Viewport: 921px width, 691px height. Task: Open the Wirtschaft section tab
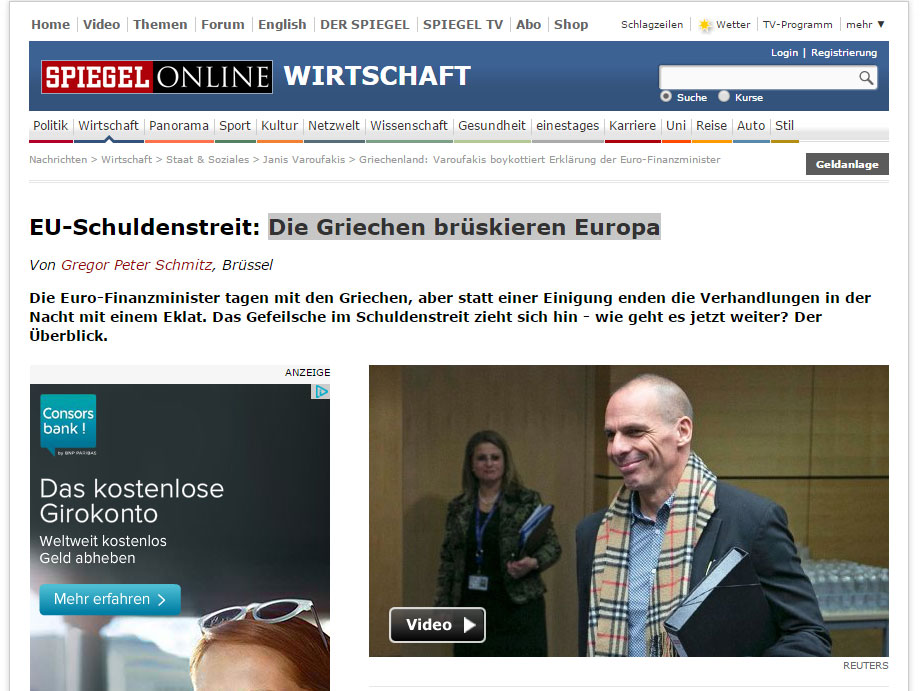[109, 126]
